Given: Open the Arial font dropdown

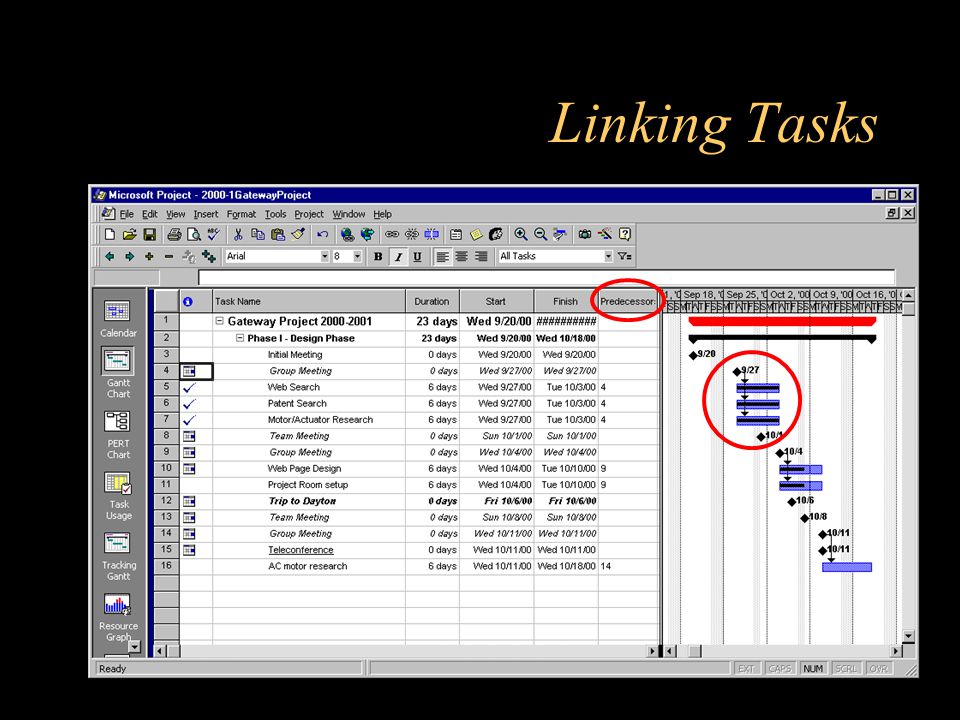Looking at the screenshot, I should 324,257.
